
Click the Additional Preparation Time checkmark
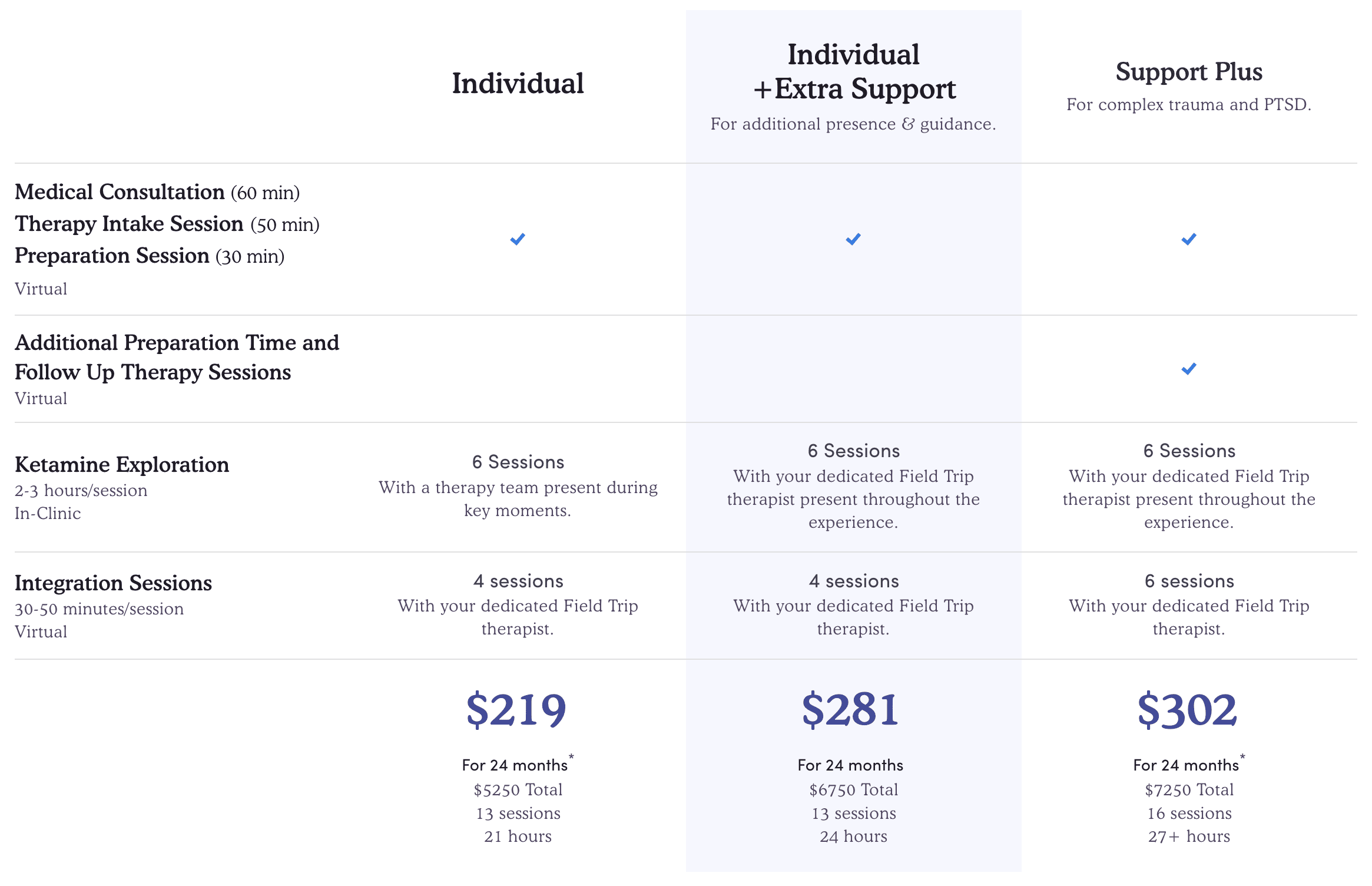click(x=1189, y=369)
